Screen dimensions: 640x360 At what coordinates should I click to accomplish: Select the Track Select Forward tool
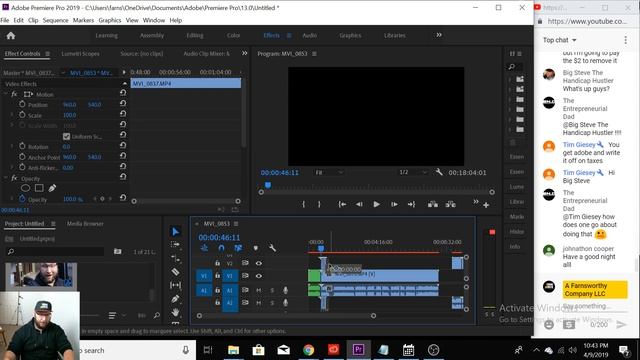tap(176, 244)
